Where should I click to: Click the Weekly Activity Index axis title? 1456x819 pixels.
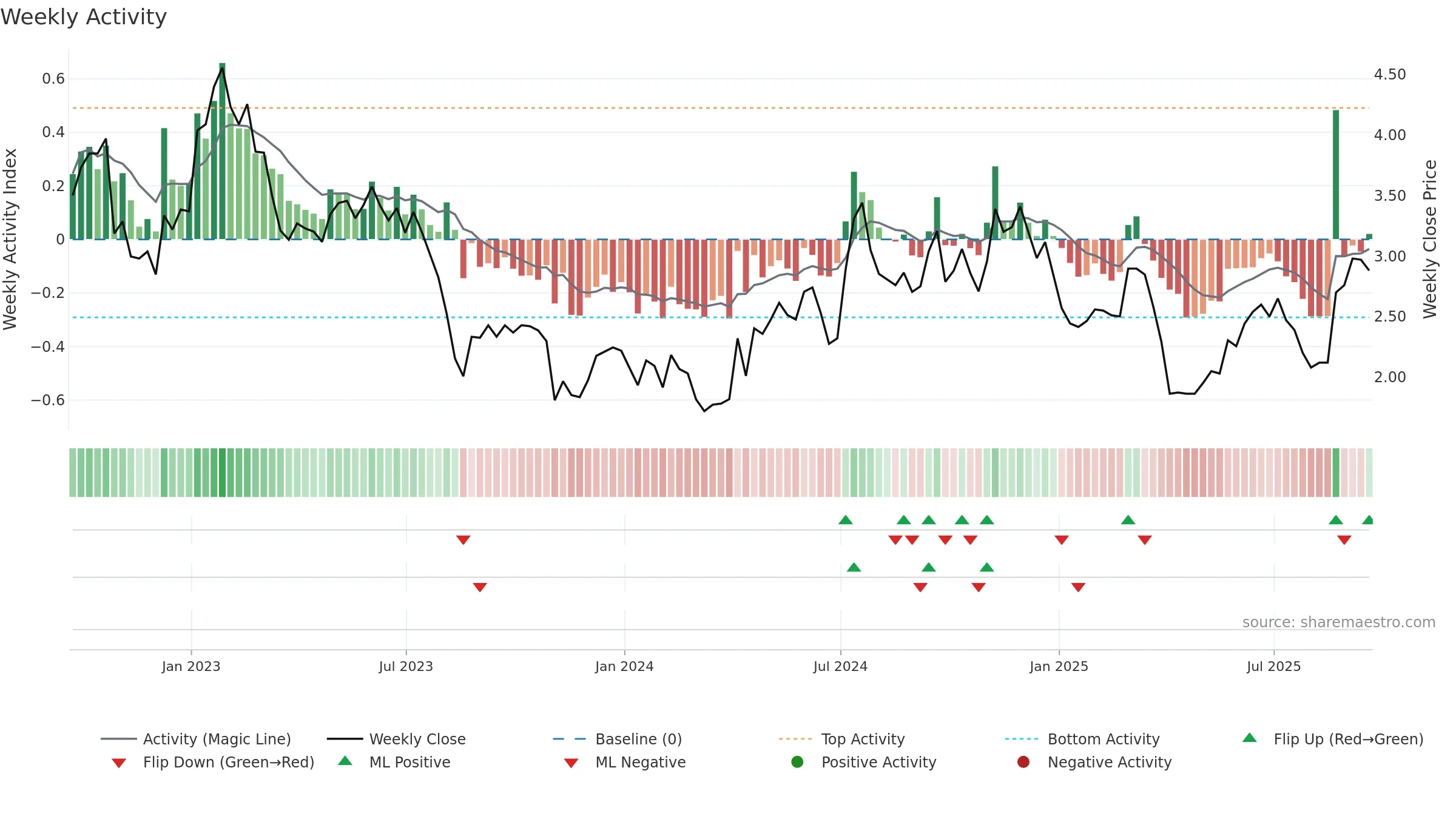(x=10, y=239)
